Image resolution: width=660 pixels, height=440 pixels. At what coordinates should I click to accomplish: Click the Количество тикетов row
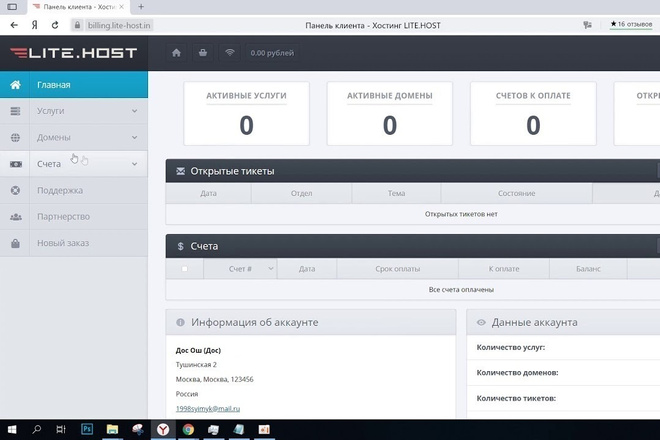[x=563, y=398]
